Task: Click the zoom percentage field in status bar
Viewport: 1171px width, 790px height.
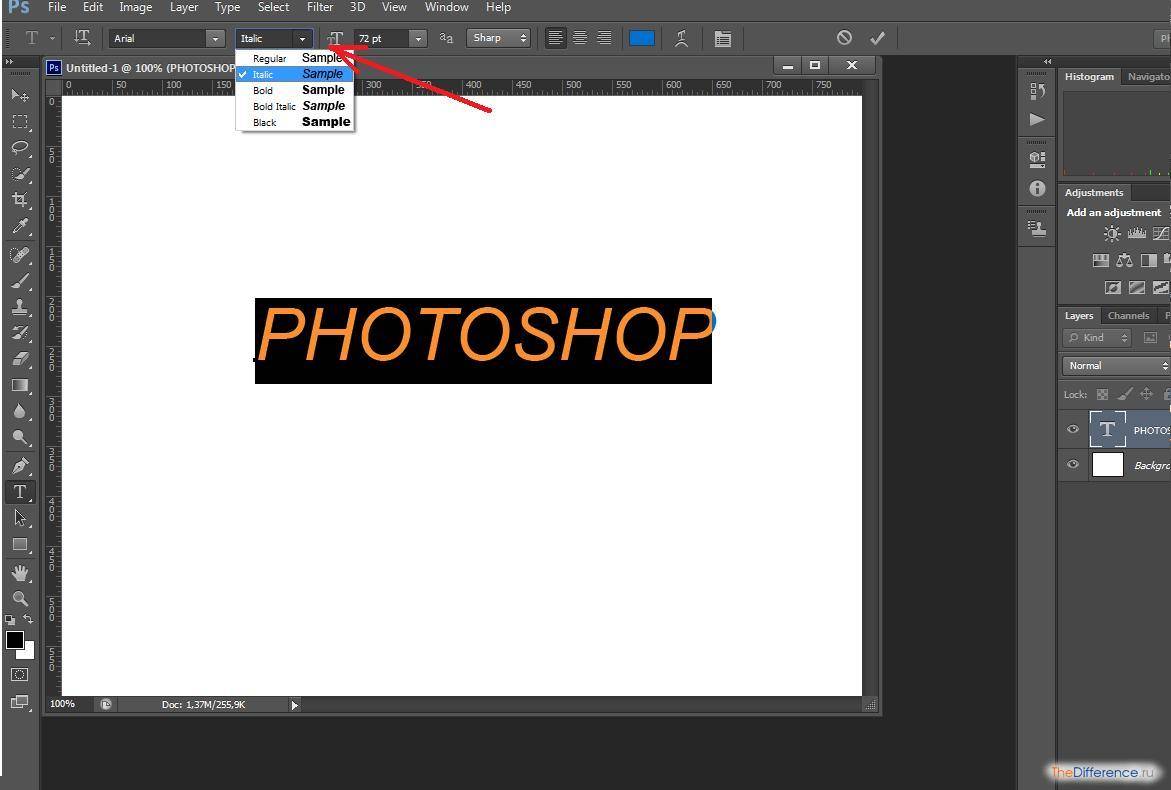Action: point(63,704)
